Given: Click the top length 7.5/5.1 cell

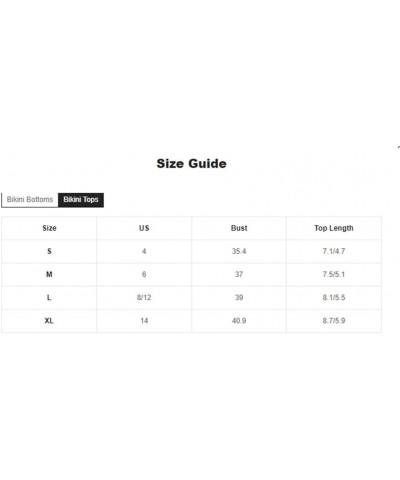Looking at the screenshot, I should pyautogui.click(x=334, y=274).
